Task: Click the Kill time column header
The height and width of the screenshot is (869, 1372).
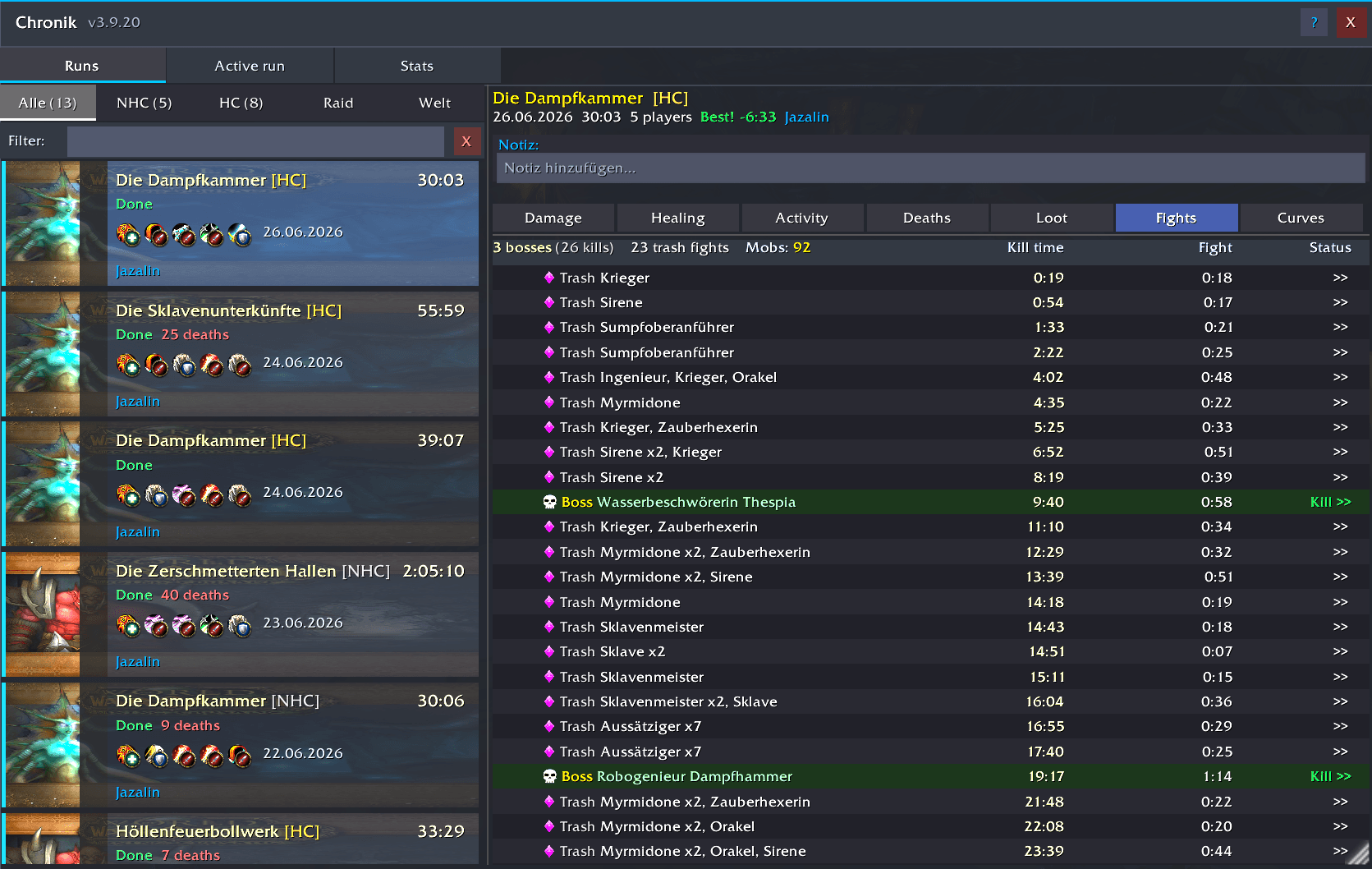Action: click(x=1035, y=247)
